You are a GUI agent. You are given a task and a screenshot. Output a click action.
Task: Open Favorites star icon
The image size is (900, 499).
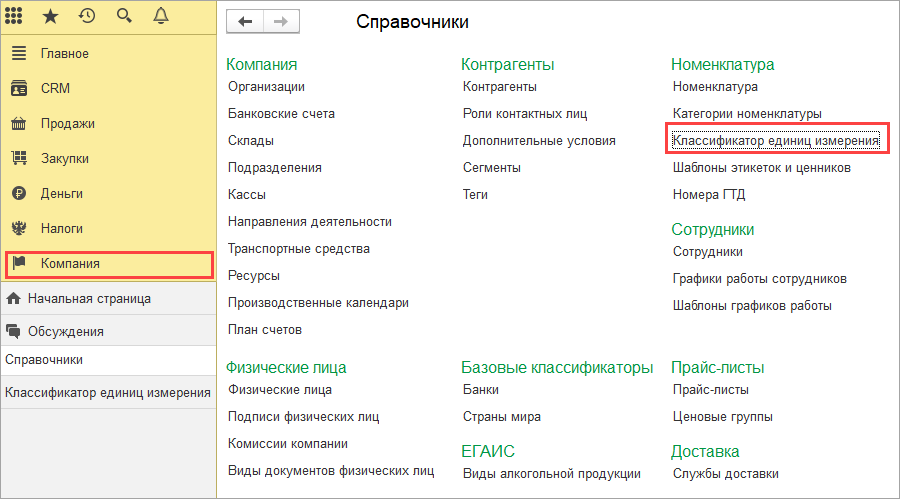[50, 16]
